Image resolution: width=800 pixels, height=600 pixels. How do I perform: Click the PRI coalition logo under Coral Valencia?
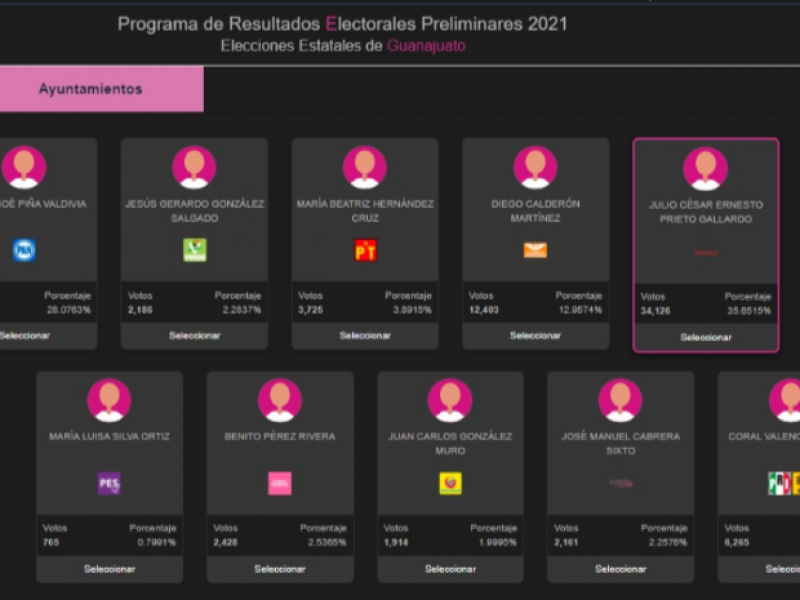coord(784,483)
